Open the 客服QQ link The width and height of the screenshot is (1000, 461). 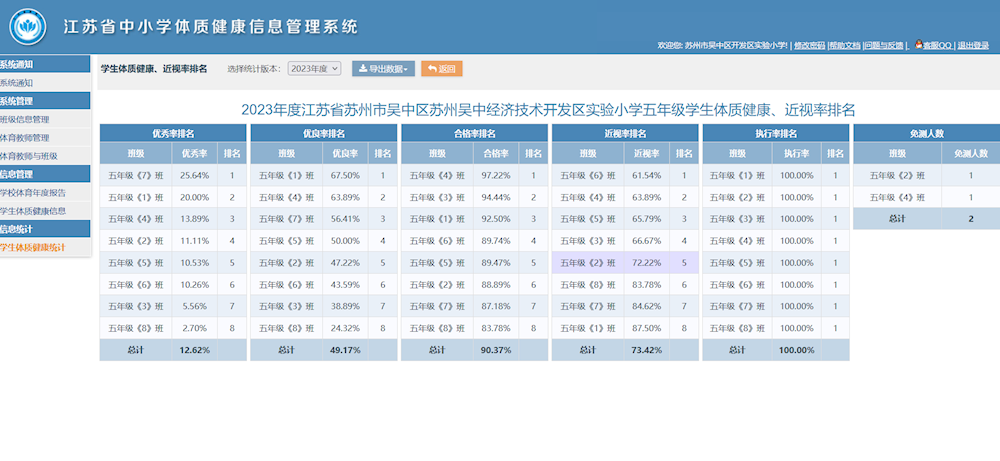(938, 45)
